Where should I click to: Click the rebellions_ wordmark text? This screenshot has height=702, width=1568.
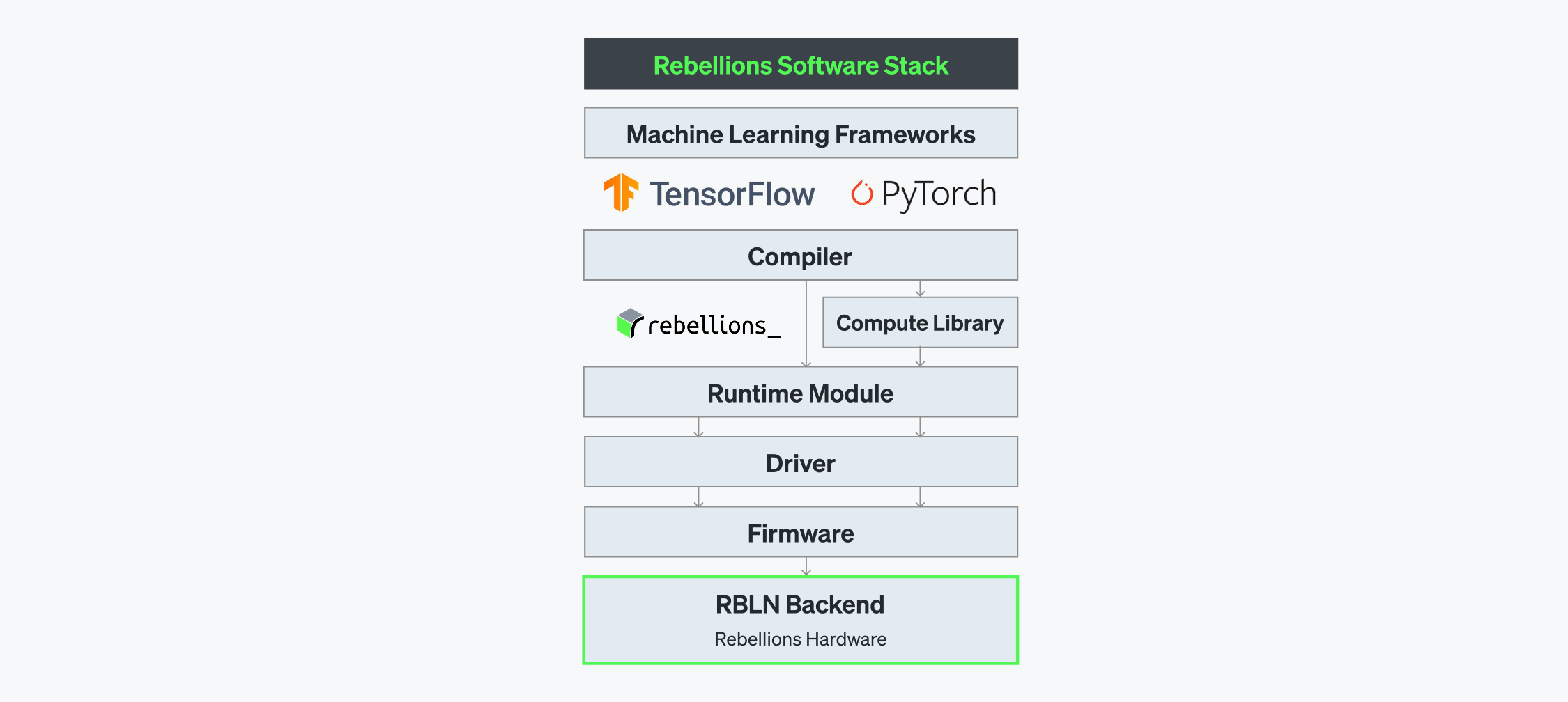coord(714,326)
